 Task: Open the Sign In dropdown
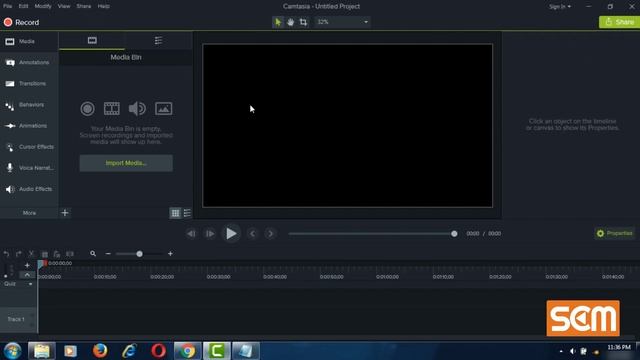(560, 7)
